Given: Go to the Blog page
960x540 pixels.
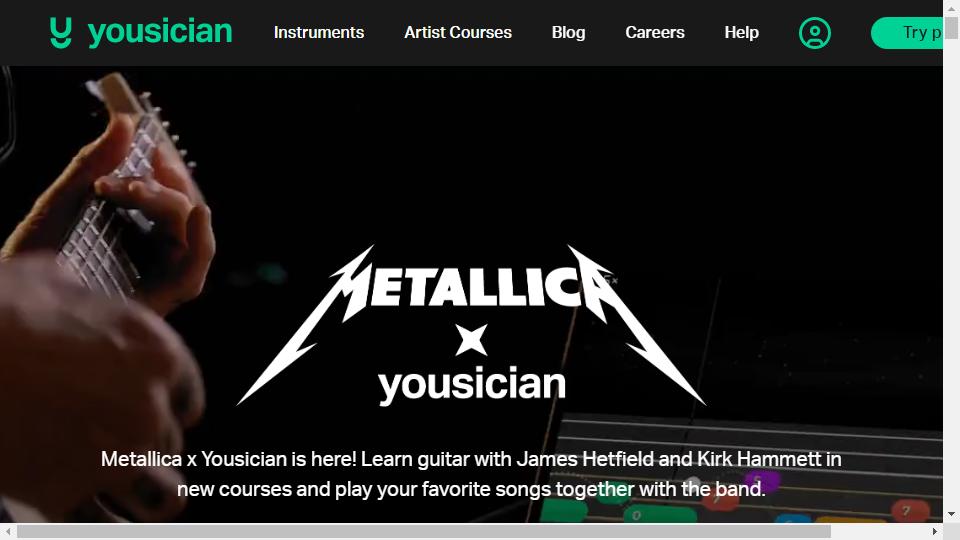Looking at the screenshot, I should click(568, 32).
